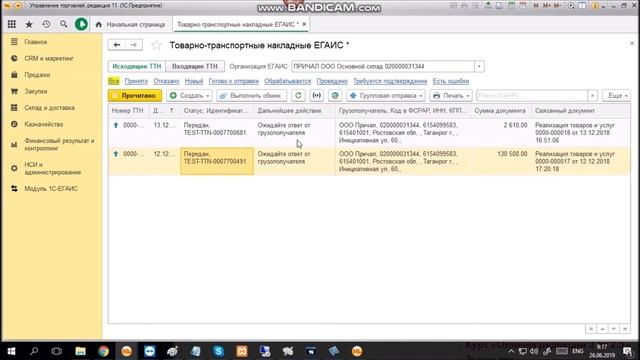Screen dimensions: 640x360
Task: Click the yellow info icon in title bar
Action: click(595, 6)
